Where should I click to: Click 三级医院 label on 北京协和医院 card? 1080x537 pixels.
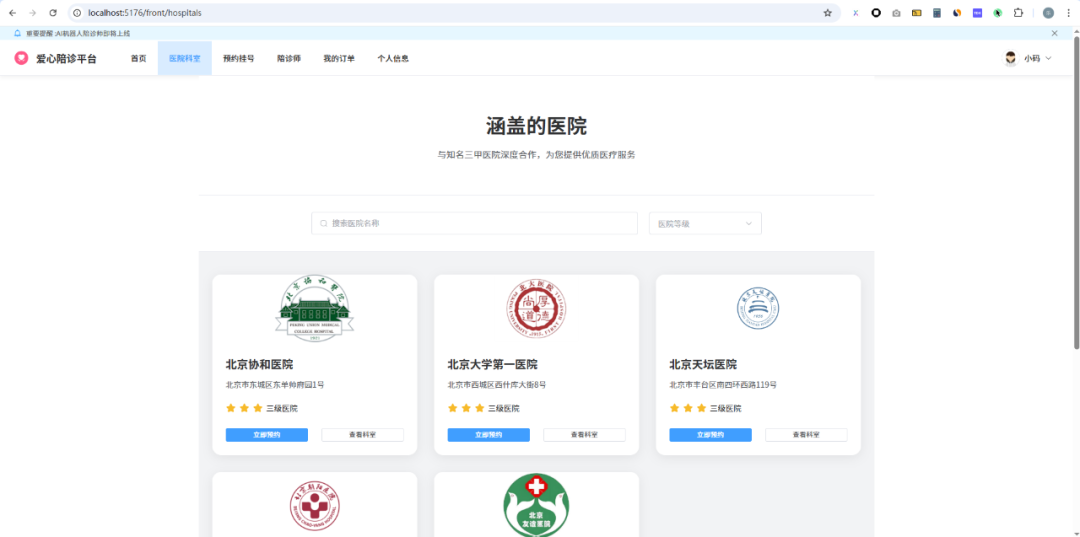(282, 408)
